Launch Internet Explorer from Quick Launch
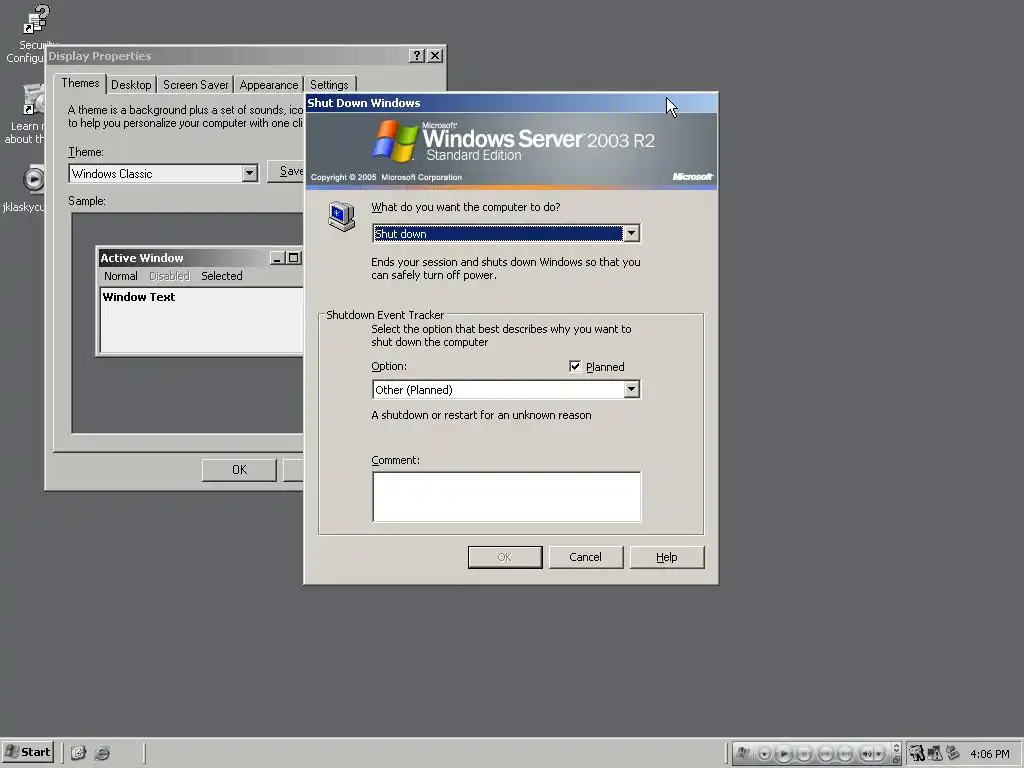 103,753
